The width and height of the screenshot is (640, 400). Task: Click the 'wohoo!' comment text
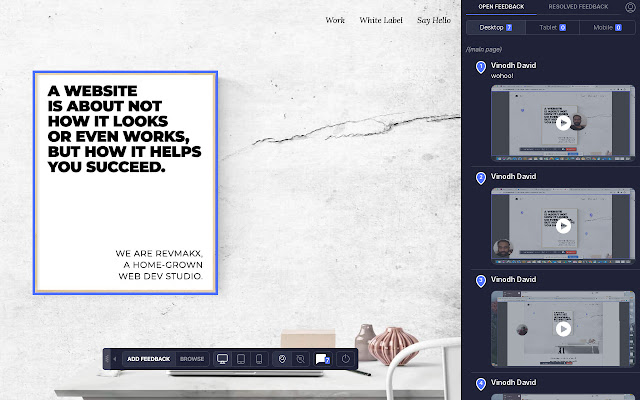tap(502, 76)
